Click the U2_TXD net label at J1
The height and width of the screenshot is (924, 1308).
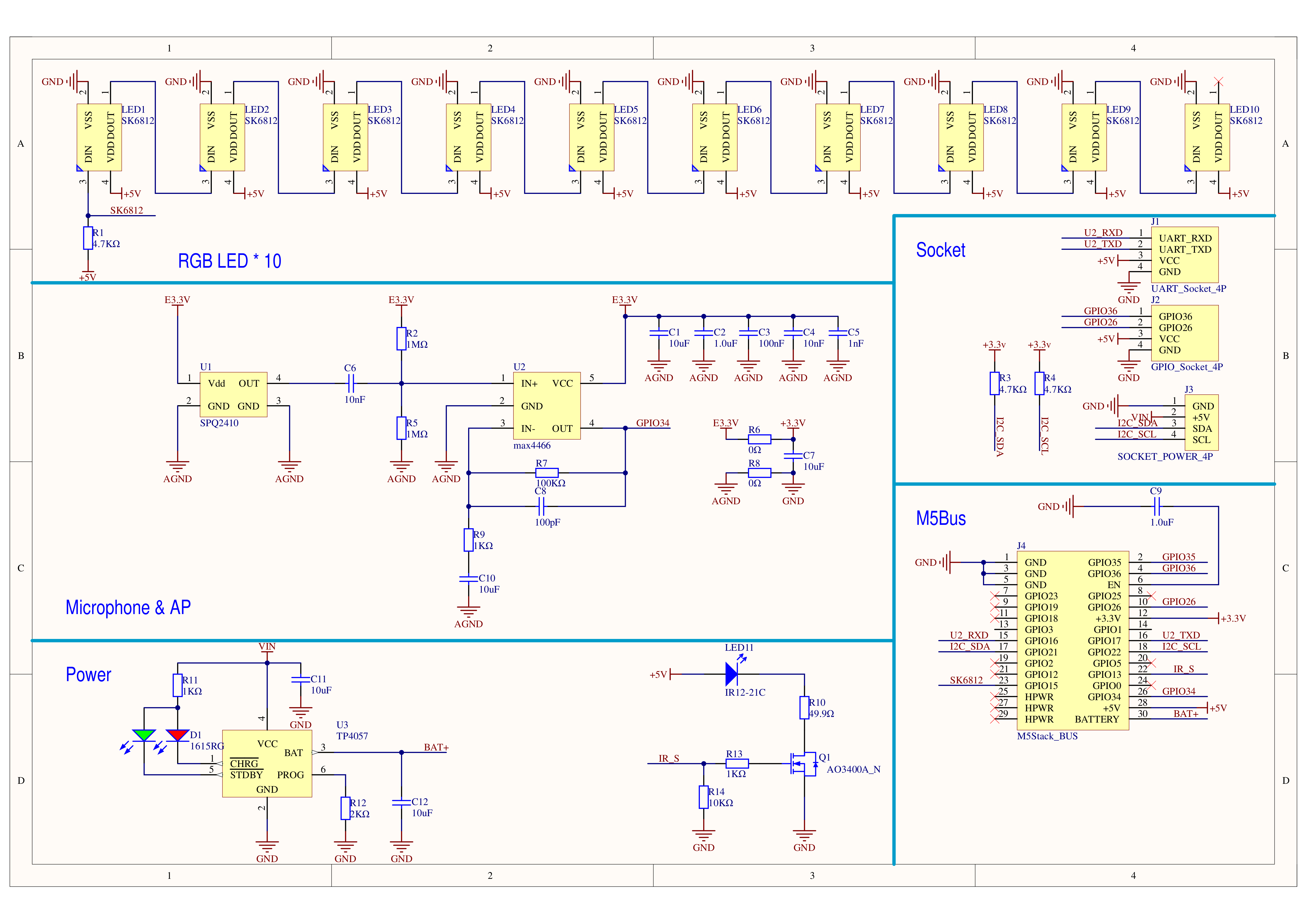coord(1103,244)
